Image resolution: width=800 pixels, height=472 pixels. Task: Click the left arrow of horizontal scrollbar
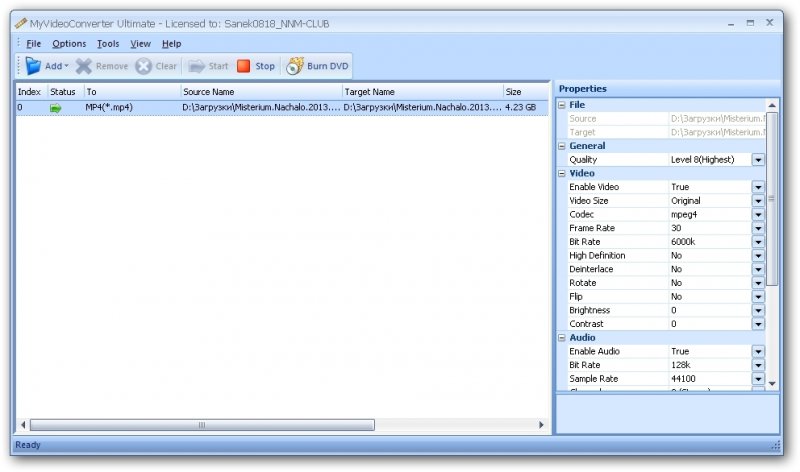[23, 425]
